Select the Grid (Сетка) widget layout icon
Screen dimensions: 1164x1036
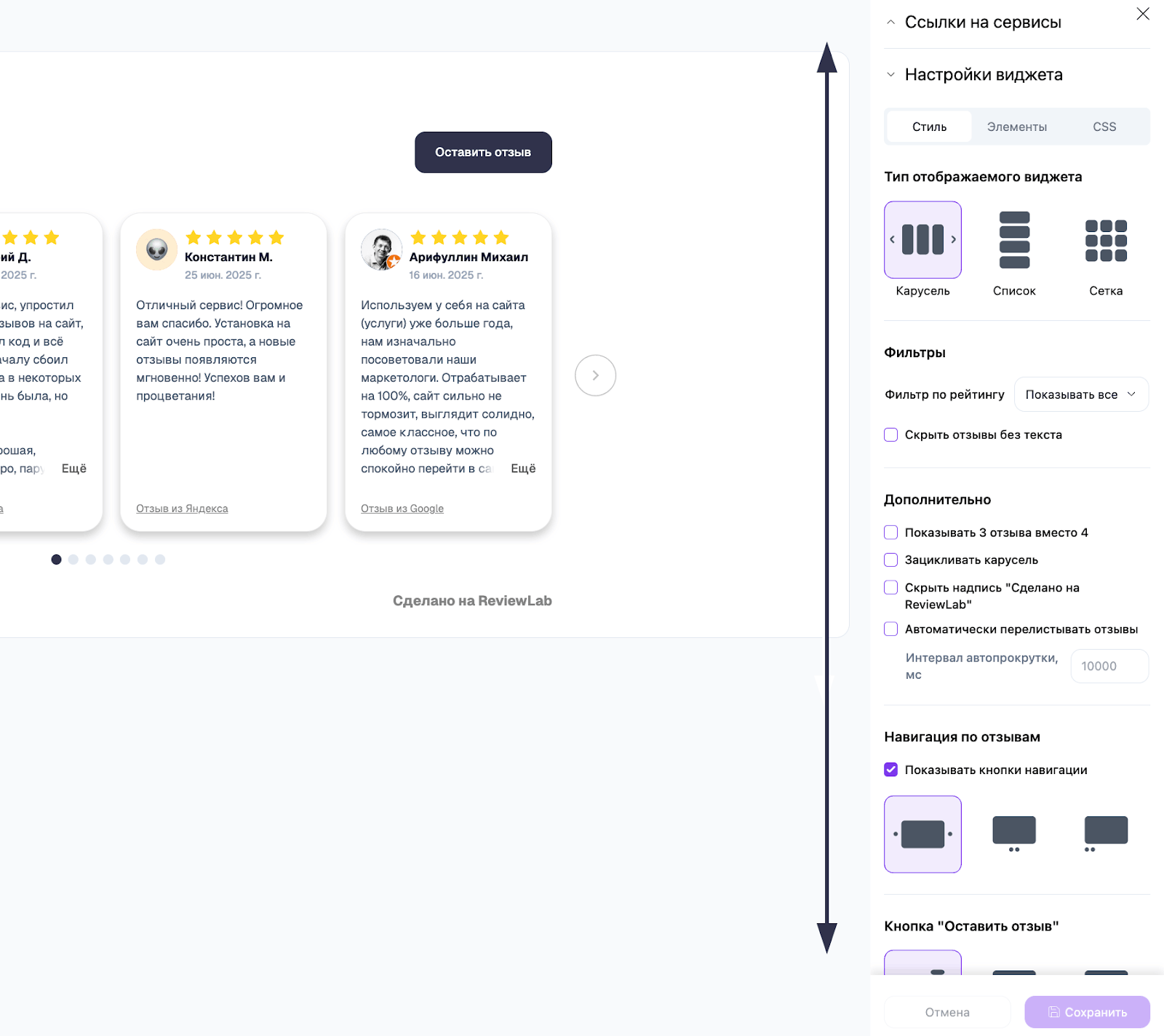click(x=1106, y=240)
